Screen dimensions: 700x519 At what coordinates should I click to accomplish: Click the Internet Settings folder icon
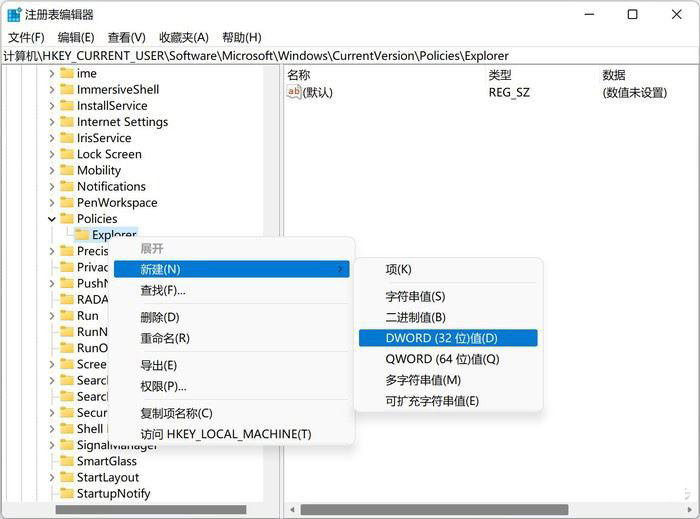click(x=67, y=121)
